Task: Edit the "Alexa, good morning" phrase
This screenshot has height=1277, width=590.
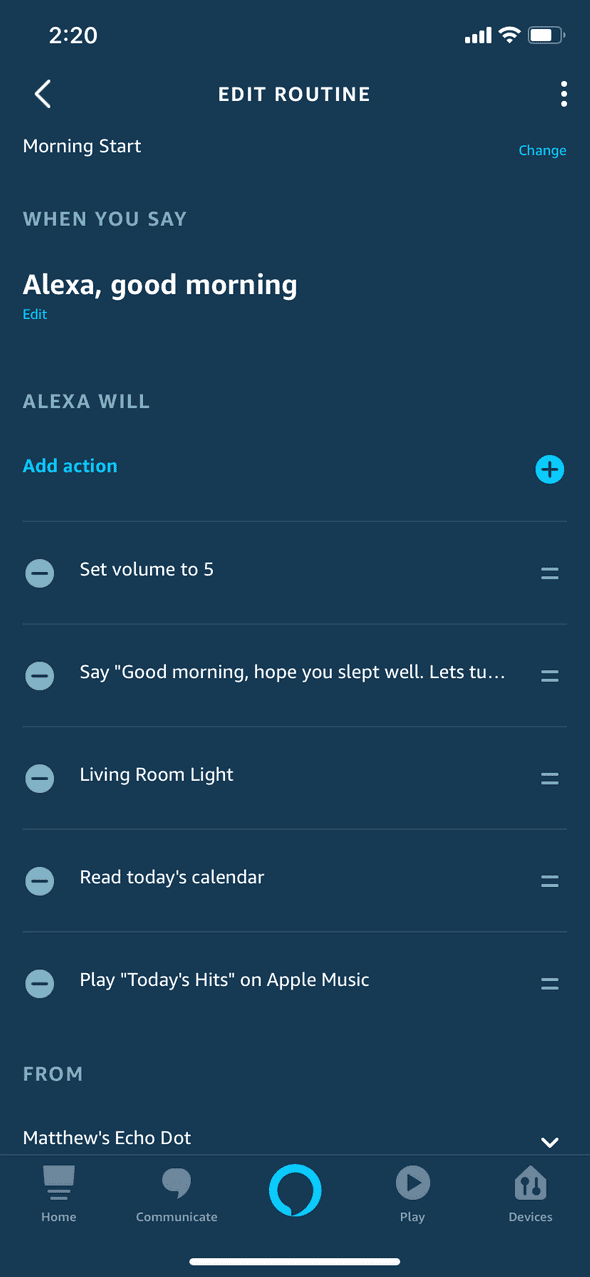Action: point(35,313)
